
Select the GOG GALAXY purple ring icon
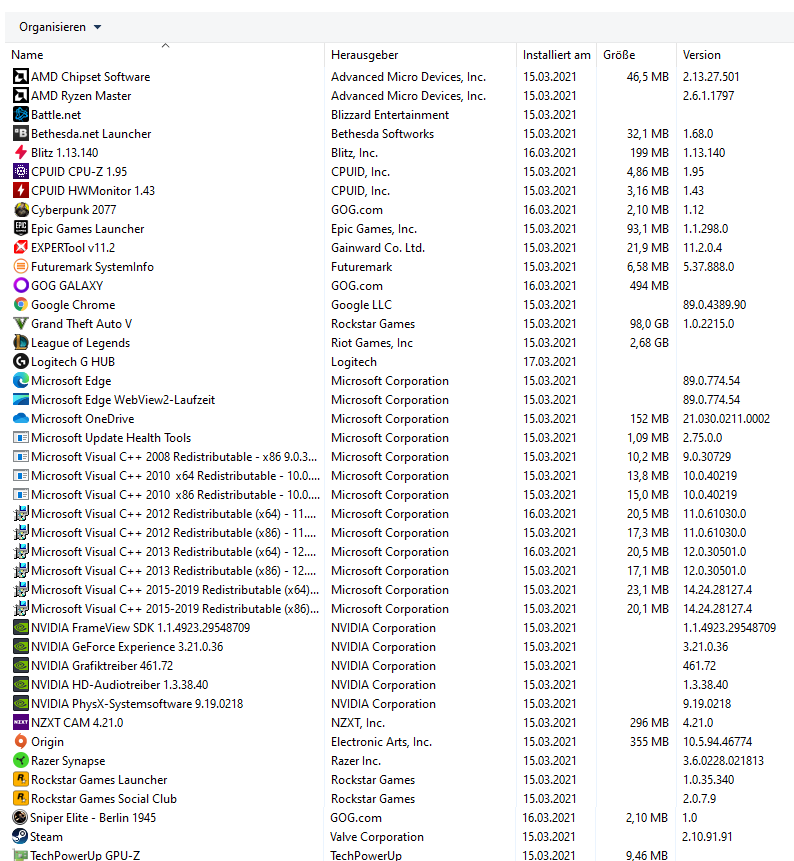pos(21,286)
